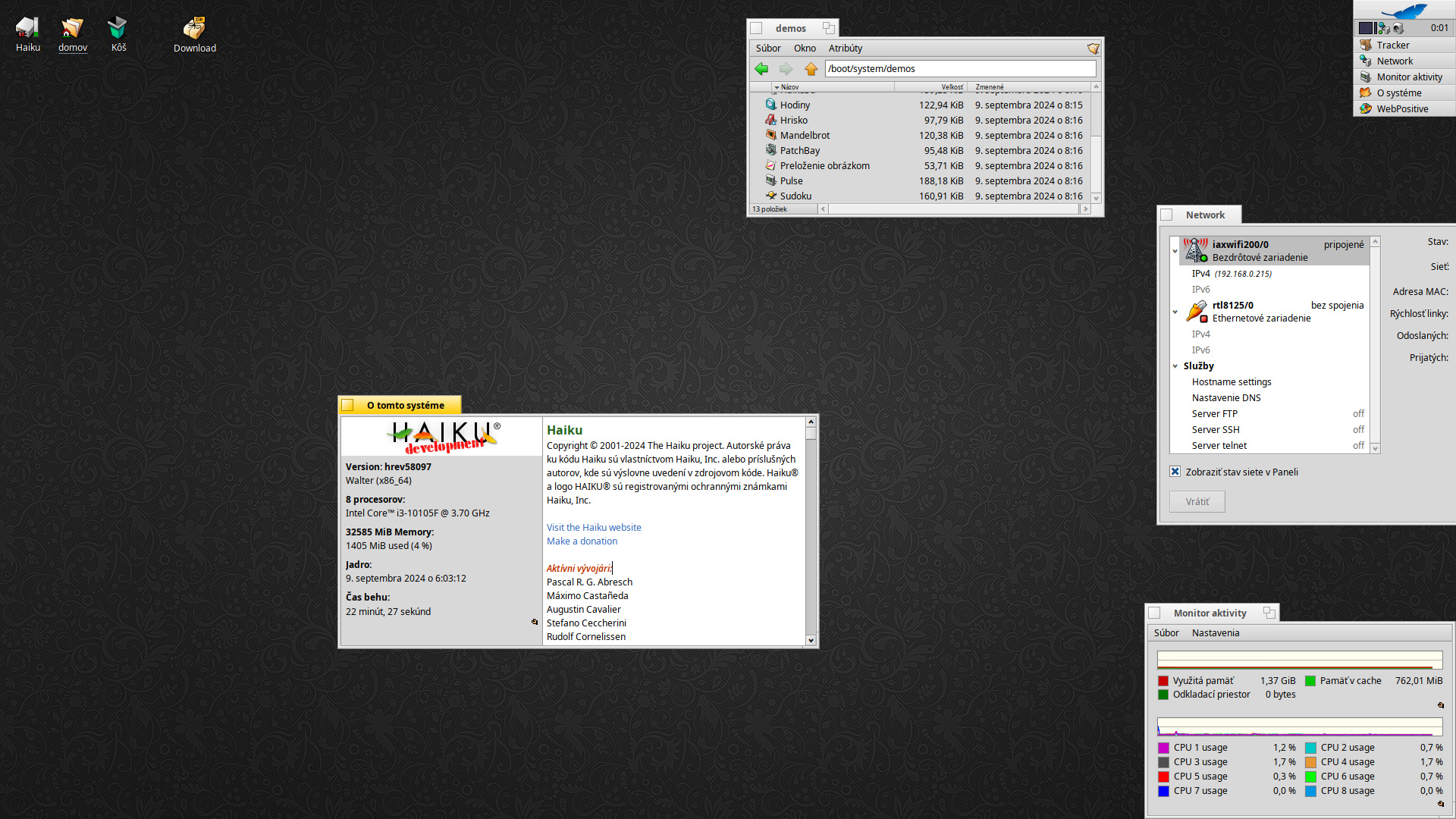Viewport: 1456px width, 819px height.
Task: Open the Download package icon on desktop
Action: [x=194, y=28]
